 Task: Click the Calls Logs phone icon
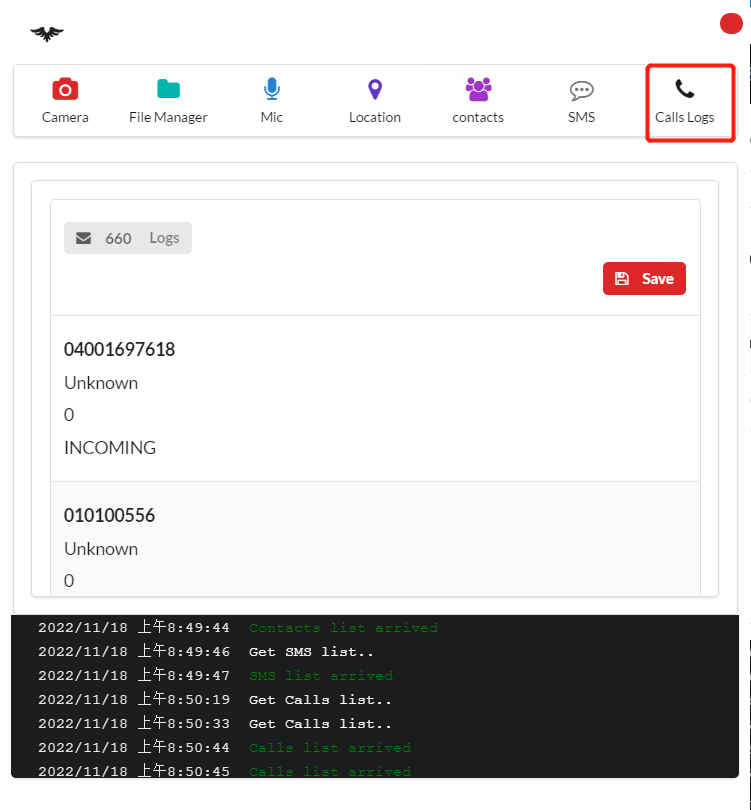point(685,90)
